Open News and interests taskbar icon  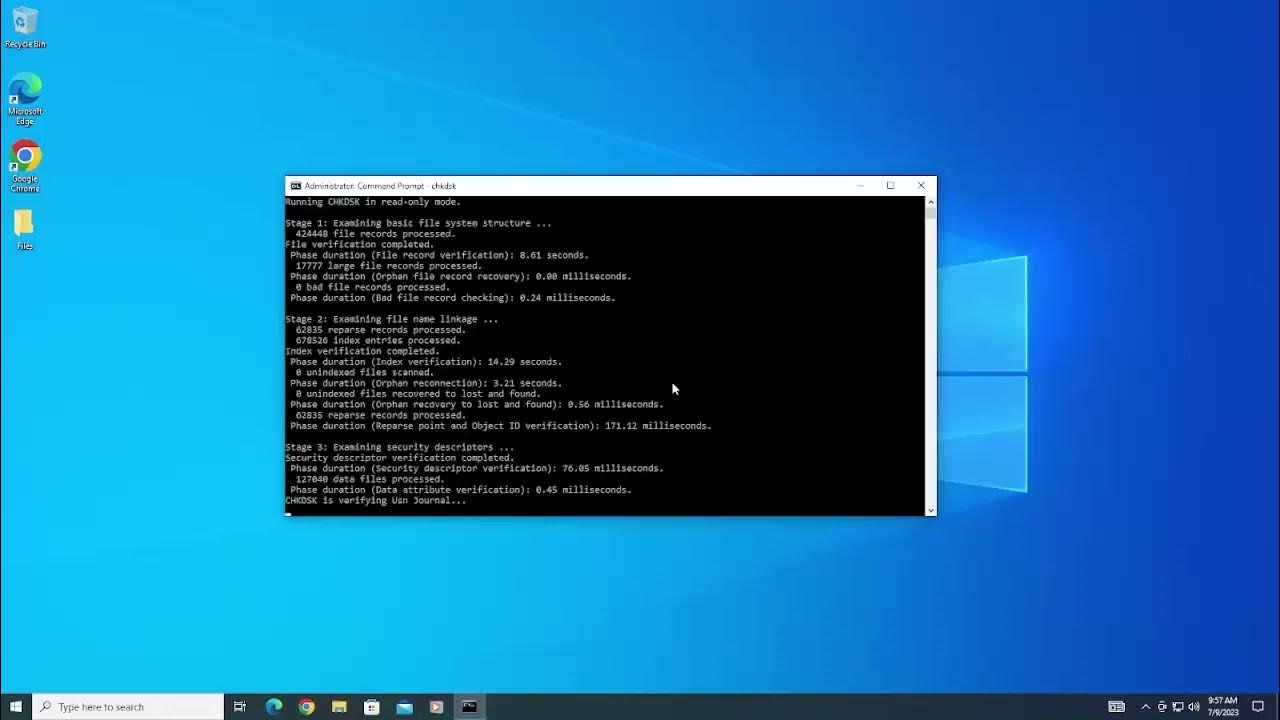[1117, 707]
